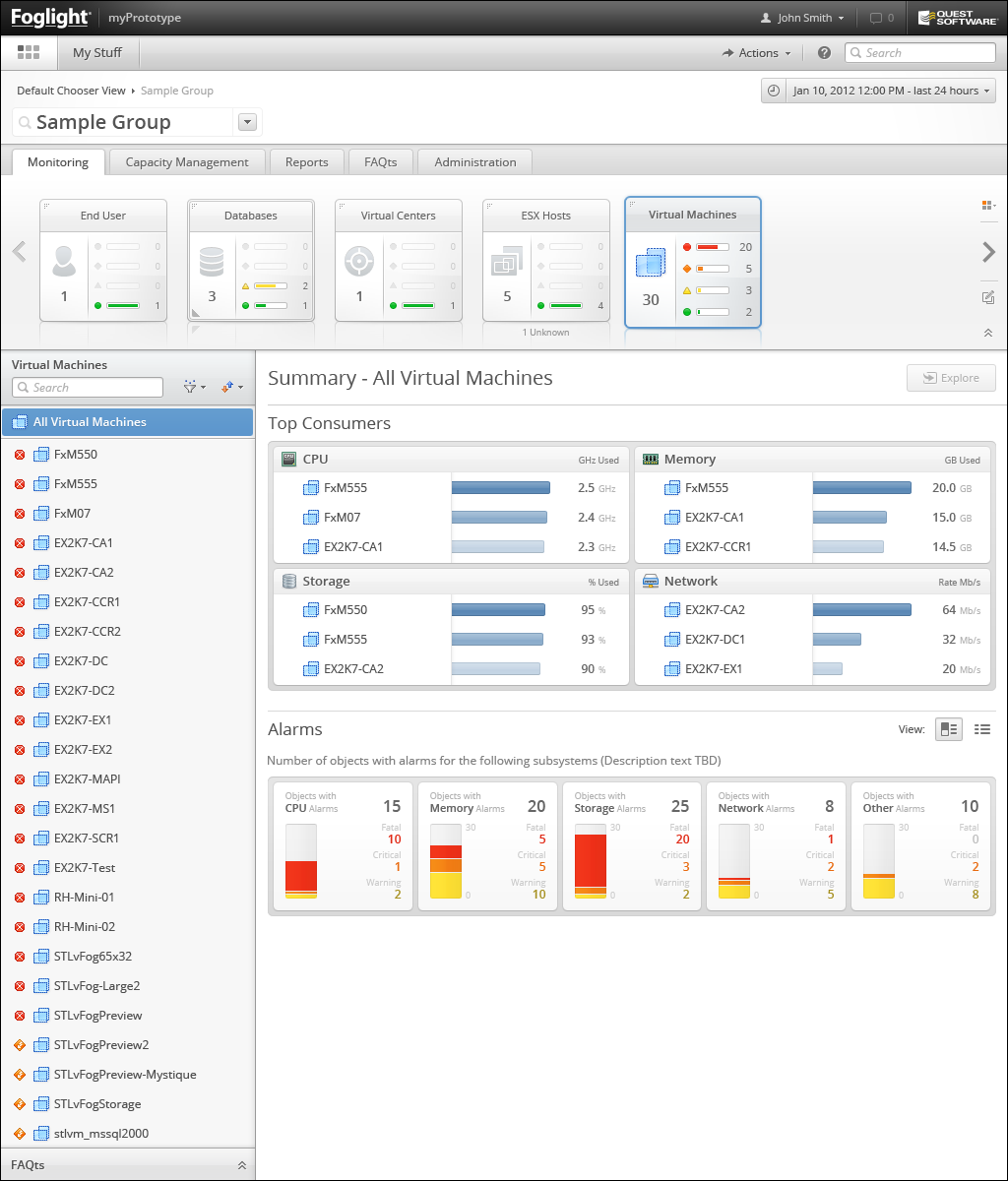Click the help question mark icon
This screenshot has width=1008, height=1181.
coord(824,53)
